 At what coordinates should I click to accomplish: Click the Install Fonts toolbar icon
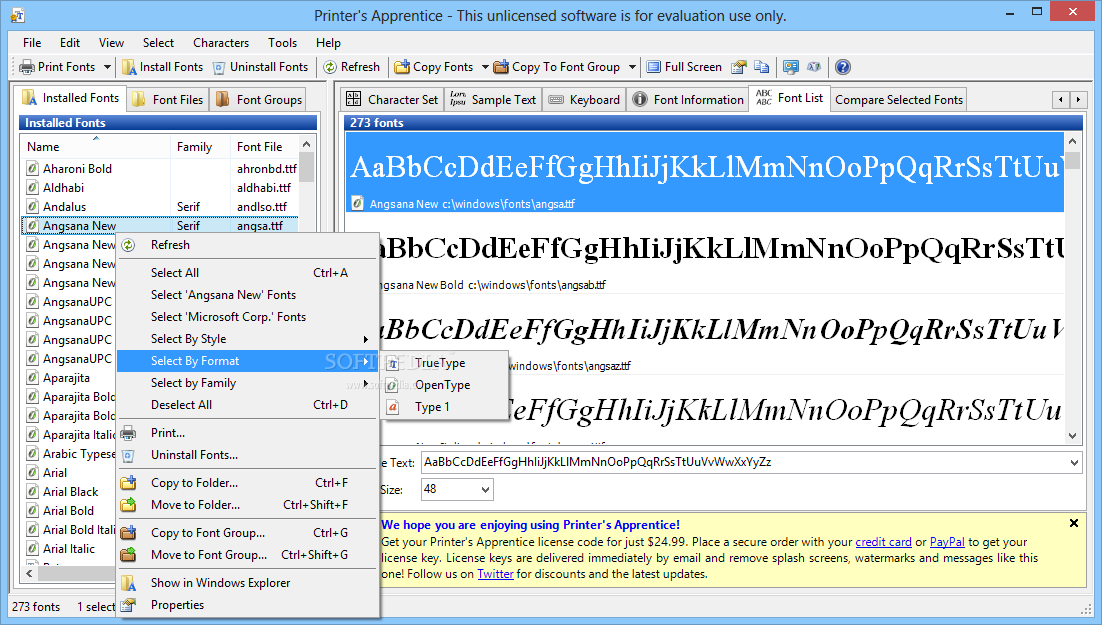click(129, 67)
